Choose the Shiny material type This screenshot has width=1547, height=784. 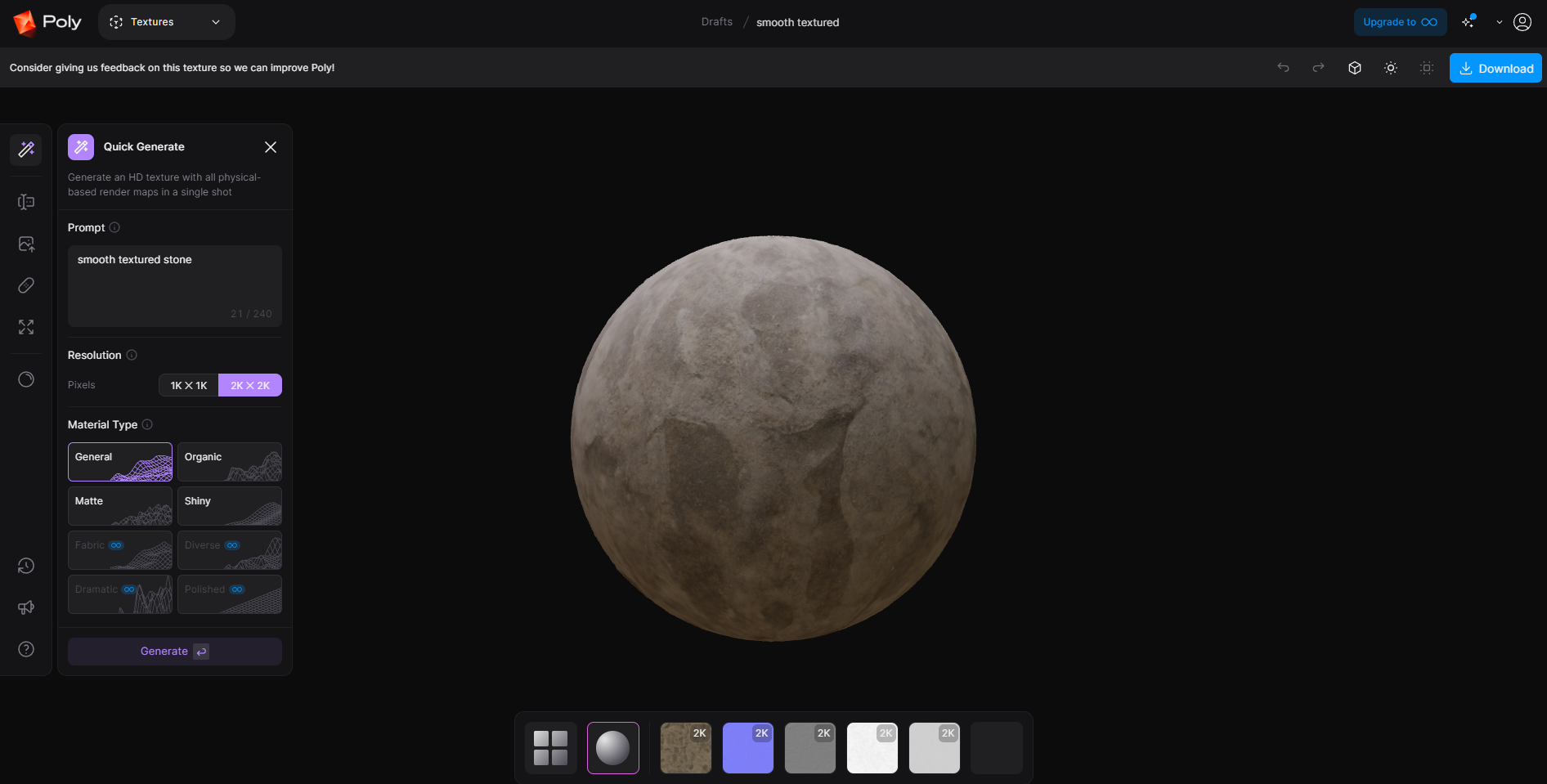click(230, 505)
